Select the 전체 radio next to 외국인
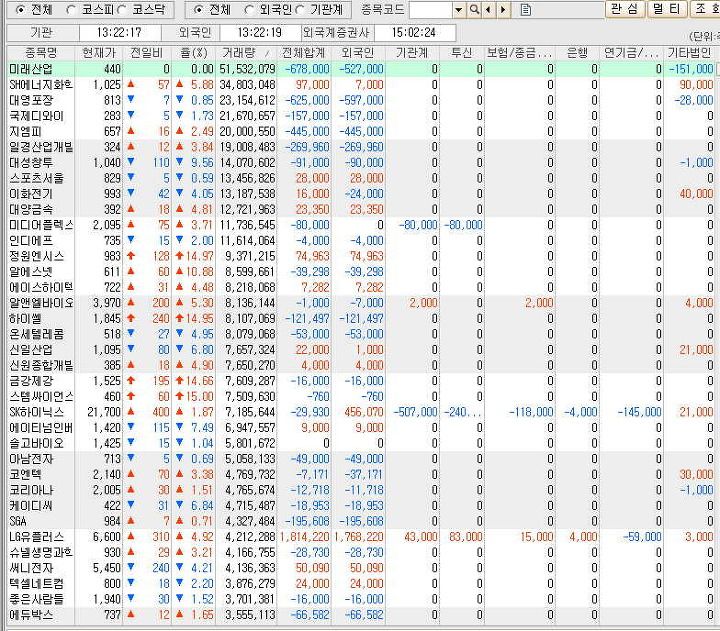 (x=198, y=10)
